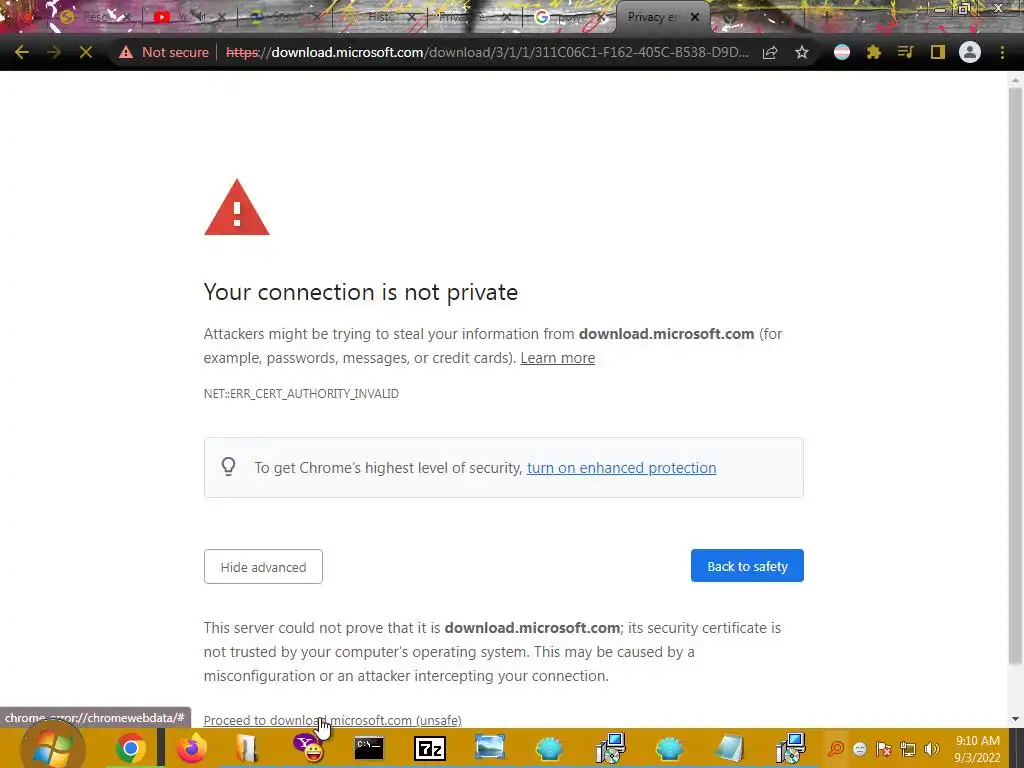Open Yahoo Messenger from the taskbar
This screenshot has height=768, width=1024.
pyautogui.click(x=308, y=748)
